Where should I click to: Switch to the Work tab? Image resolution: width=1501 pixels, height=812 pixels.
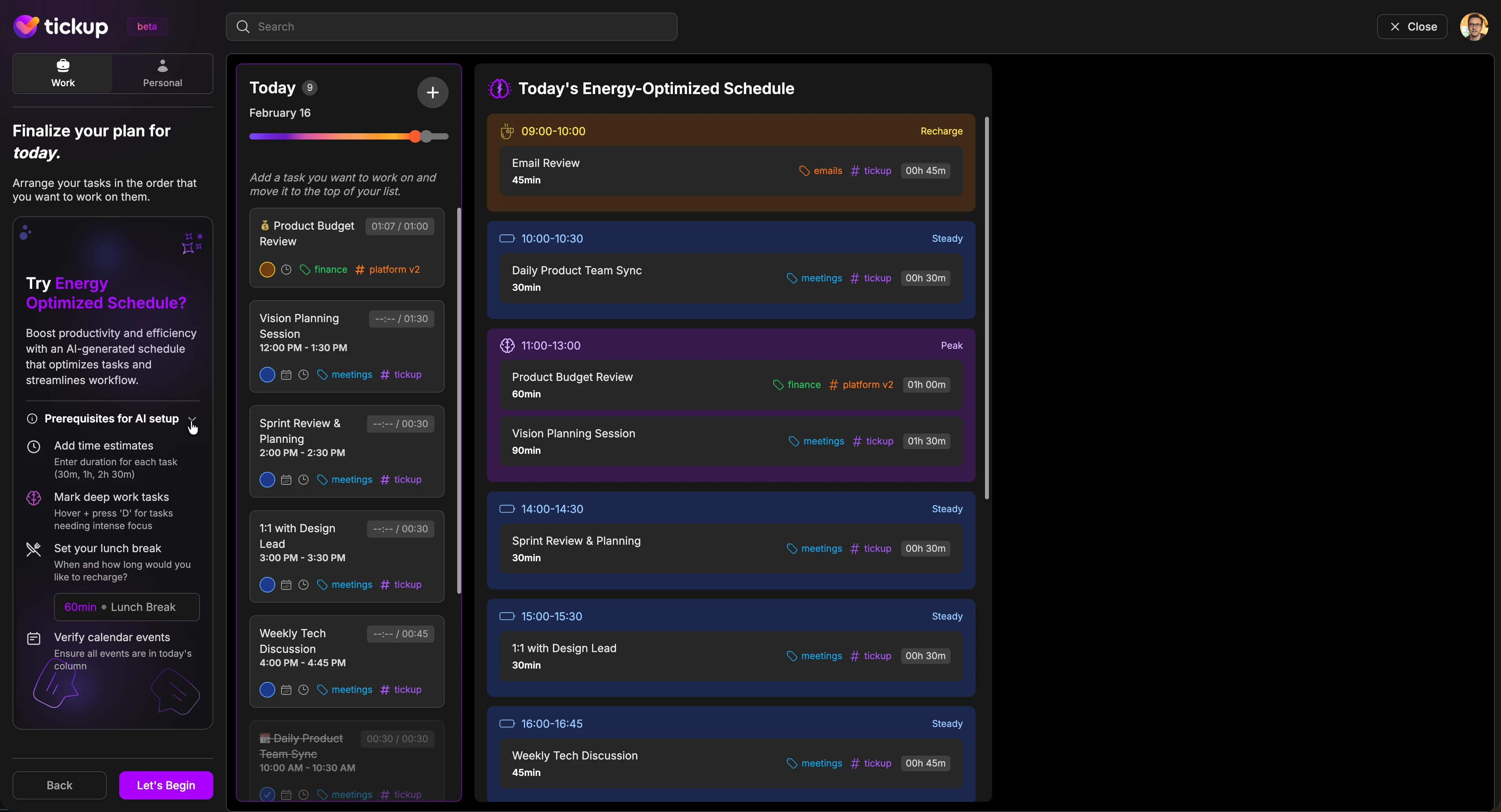[62, 72]
